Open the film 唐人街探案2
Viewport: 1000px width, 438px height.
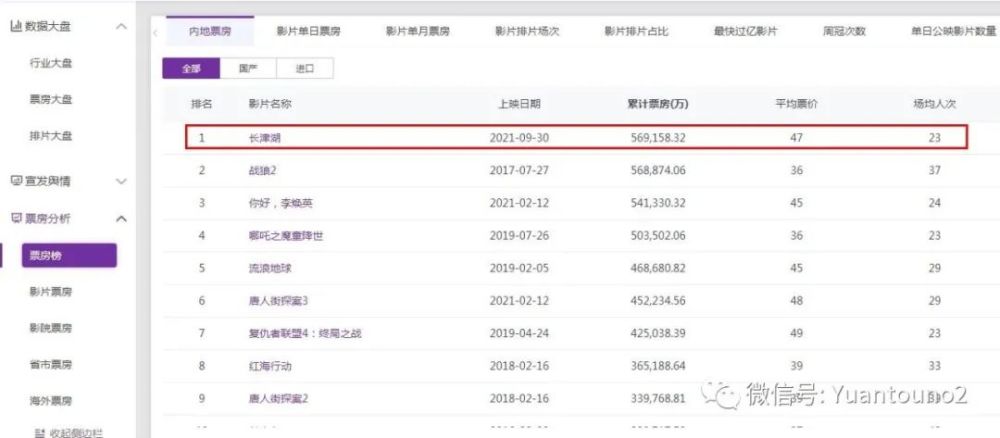coord(278,399)
